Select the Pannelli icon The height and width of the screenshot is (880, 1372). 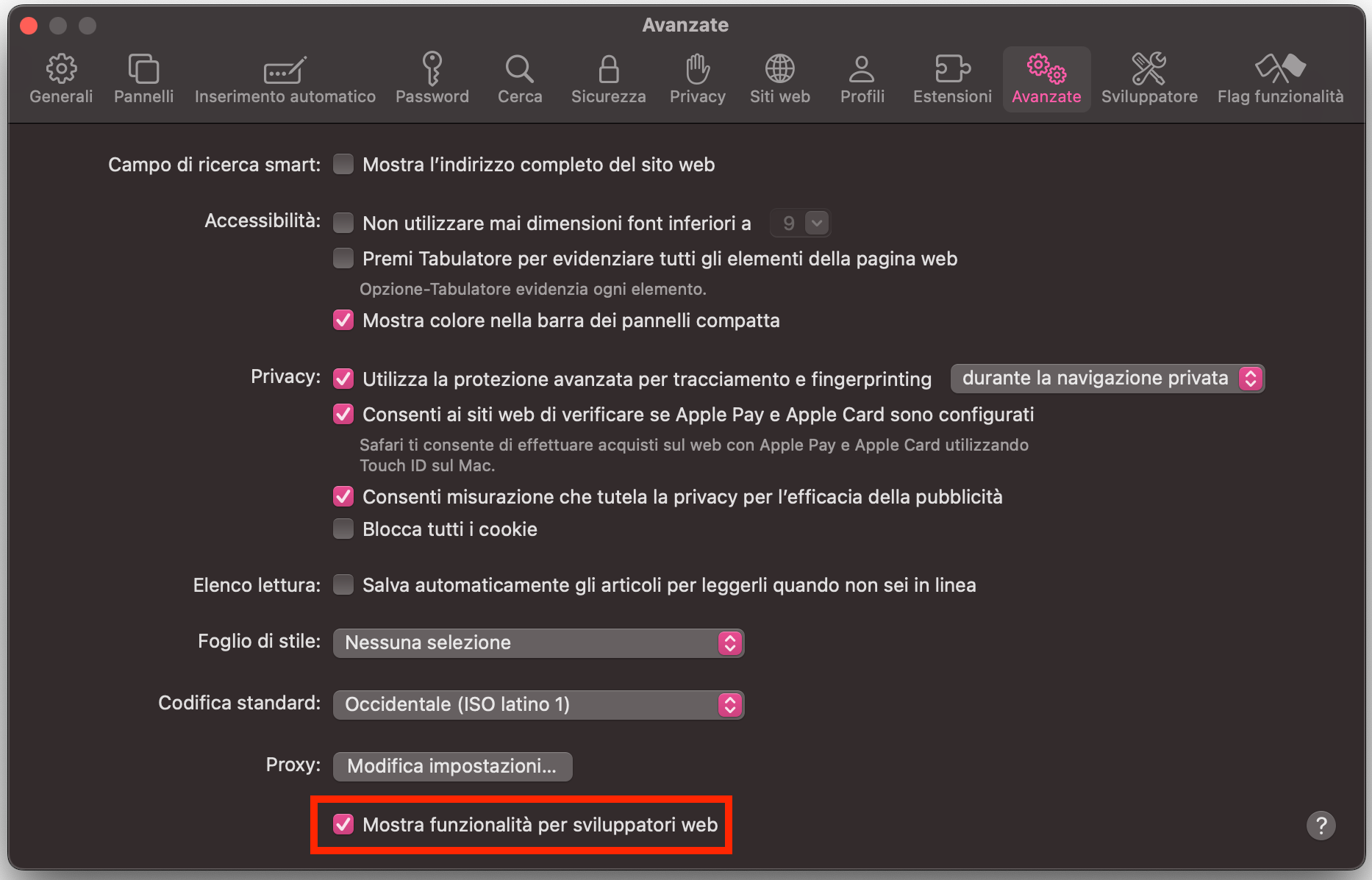(x=143, y=77)
